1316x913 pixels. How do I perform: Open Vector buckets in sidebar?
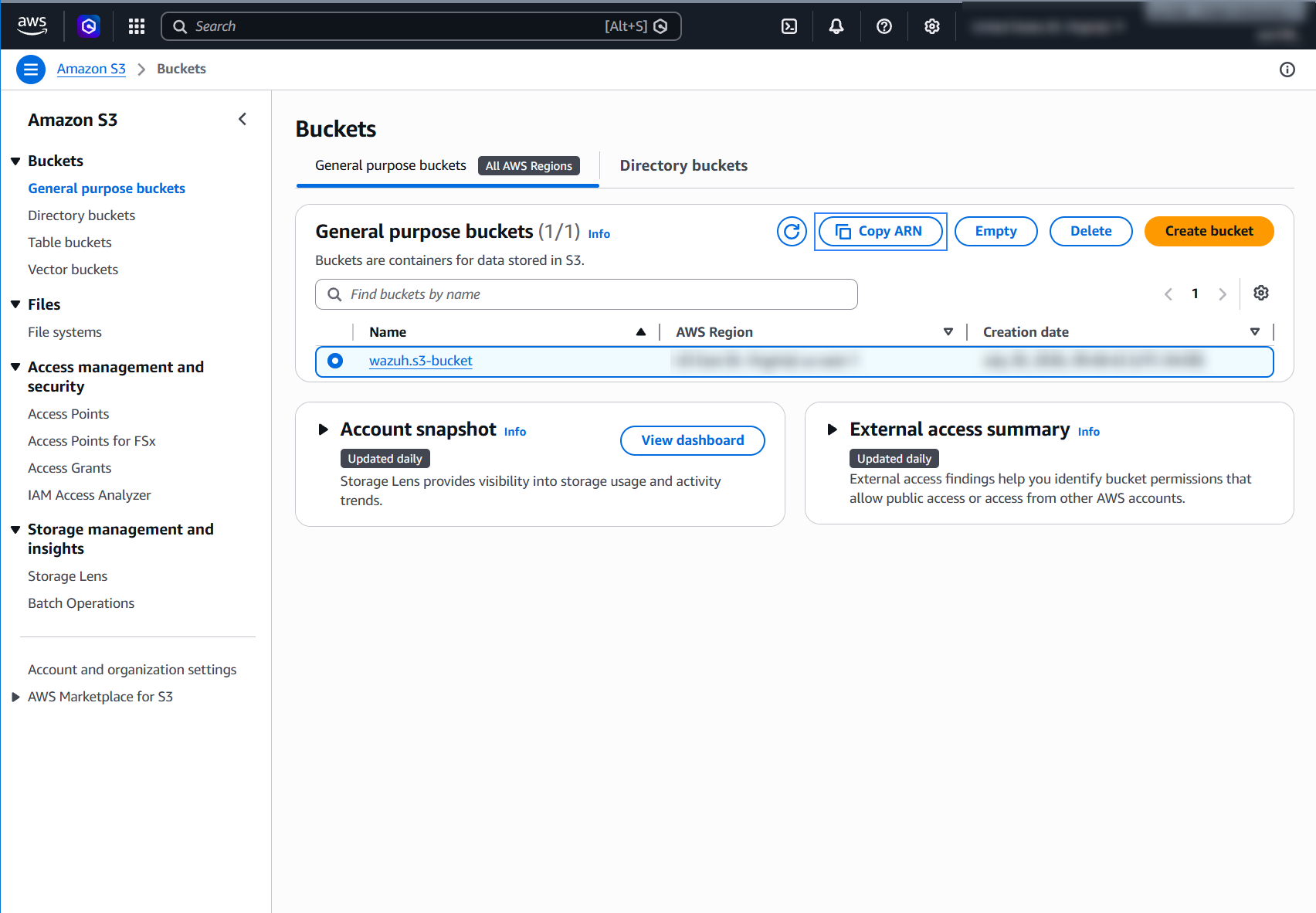(x=73, y=270)
